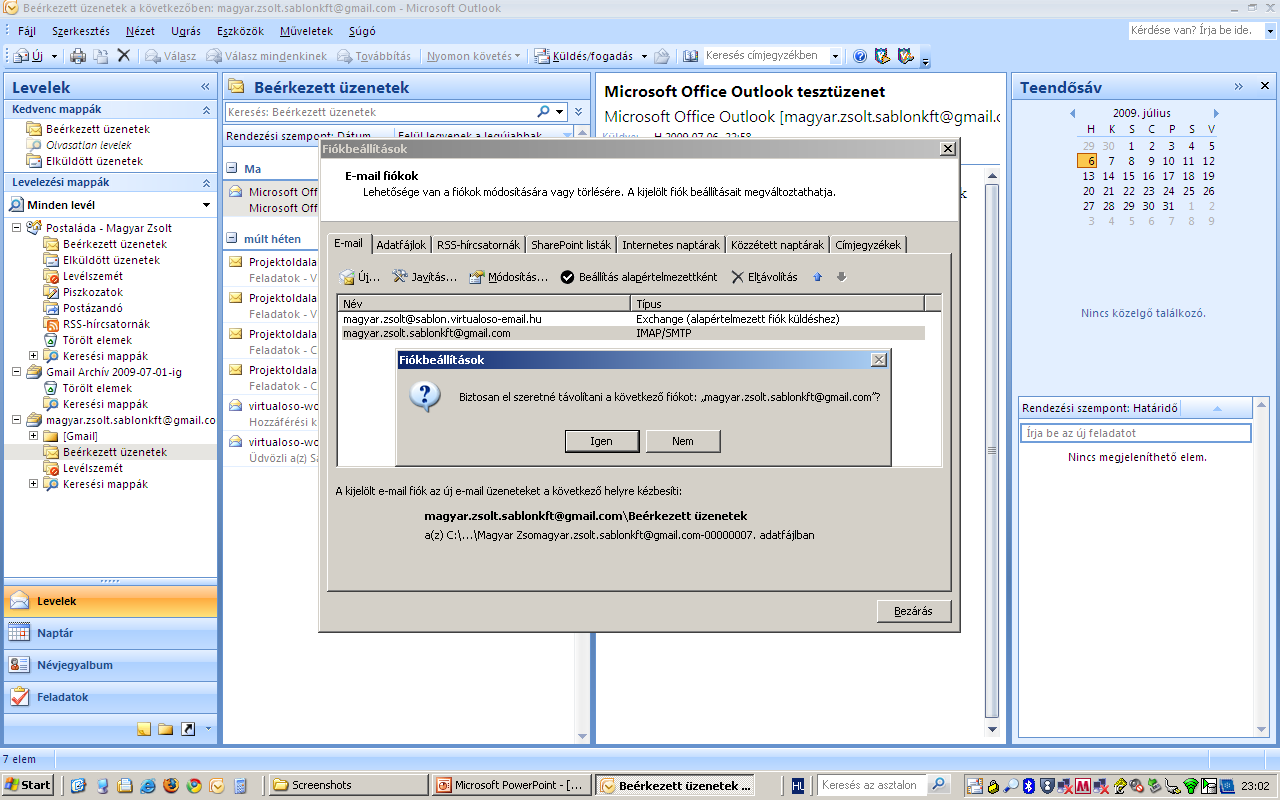
Task: Click Print icon in toolbar
Action: coord(78,56)
